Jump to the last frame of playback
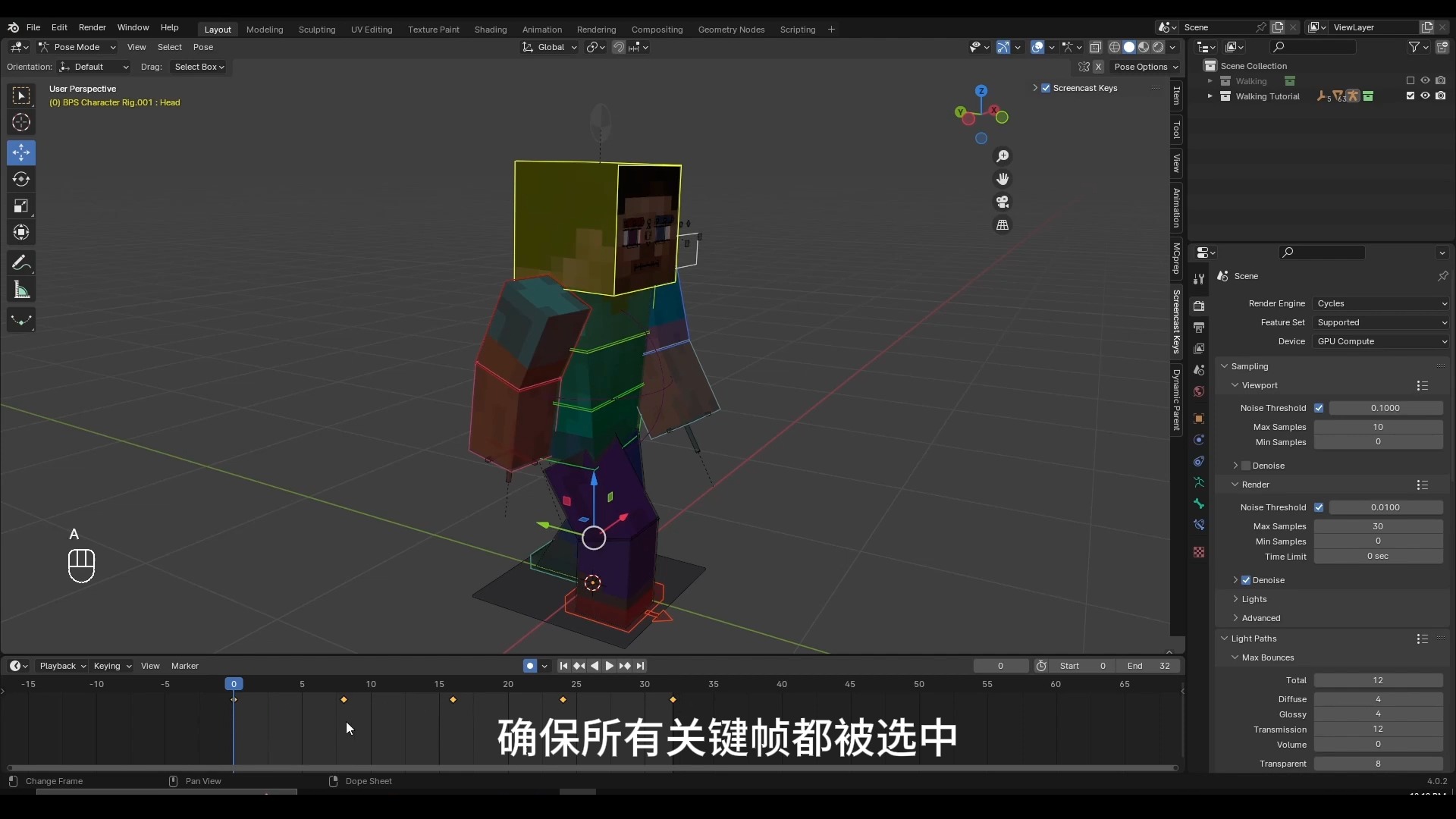 coord(641,666)
